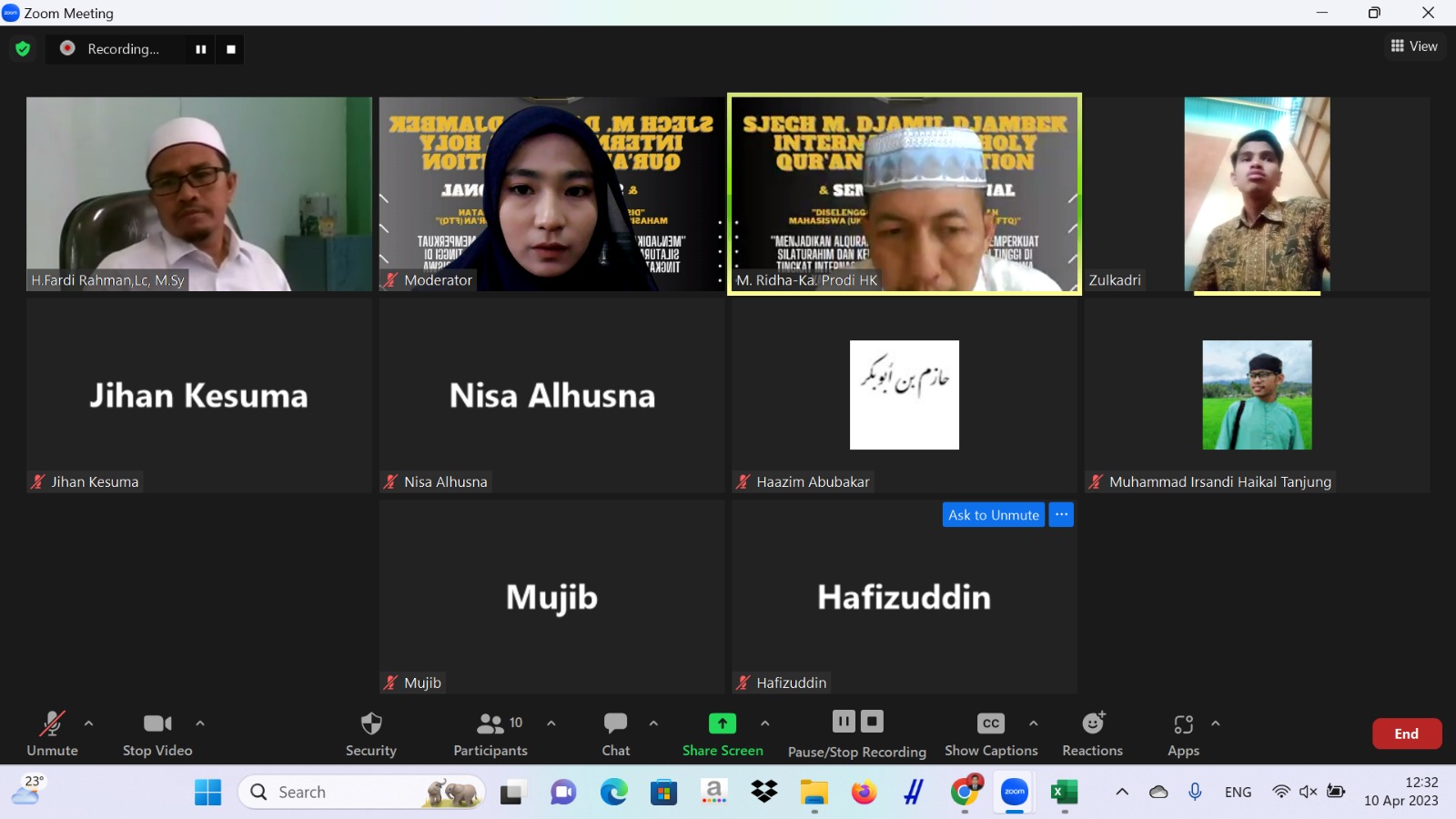Expand the arrow next to Share Screen
Screen dimensions: 1456x819
(765, 723)
